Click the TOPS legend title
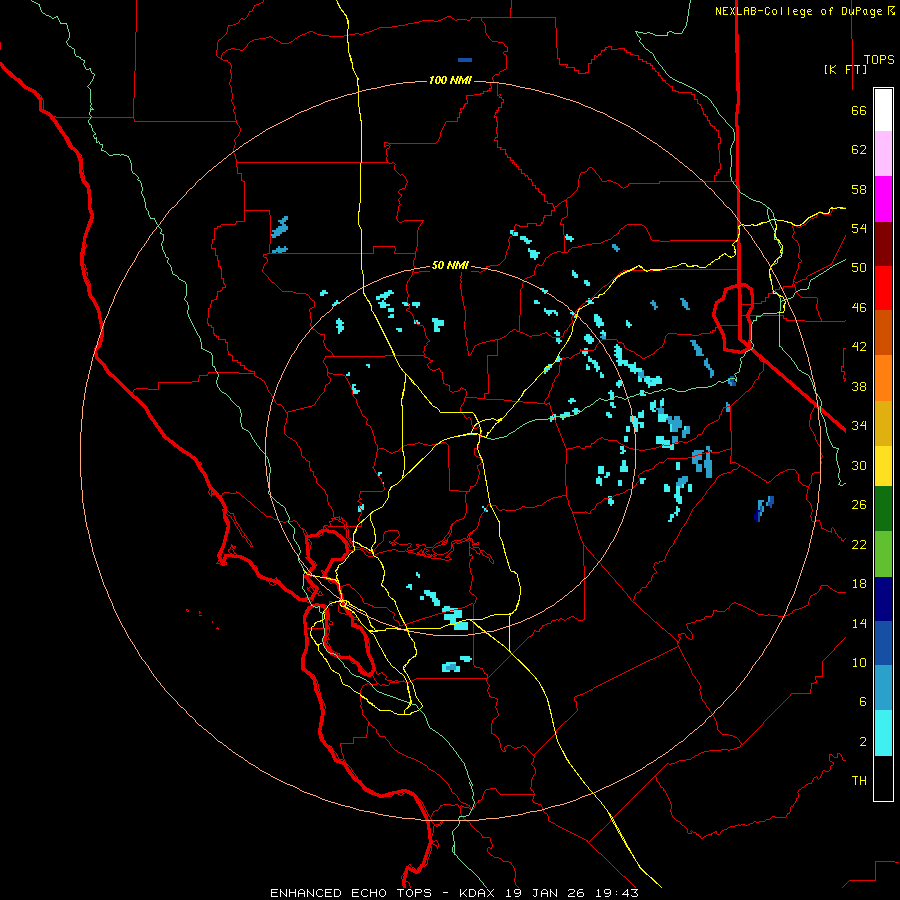The image size is (900, 900). pyautogui.click(x=879, y=60)
